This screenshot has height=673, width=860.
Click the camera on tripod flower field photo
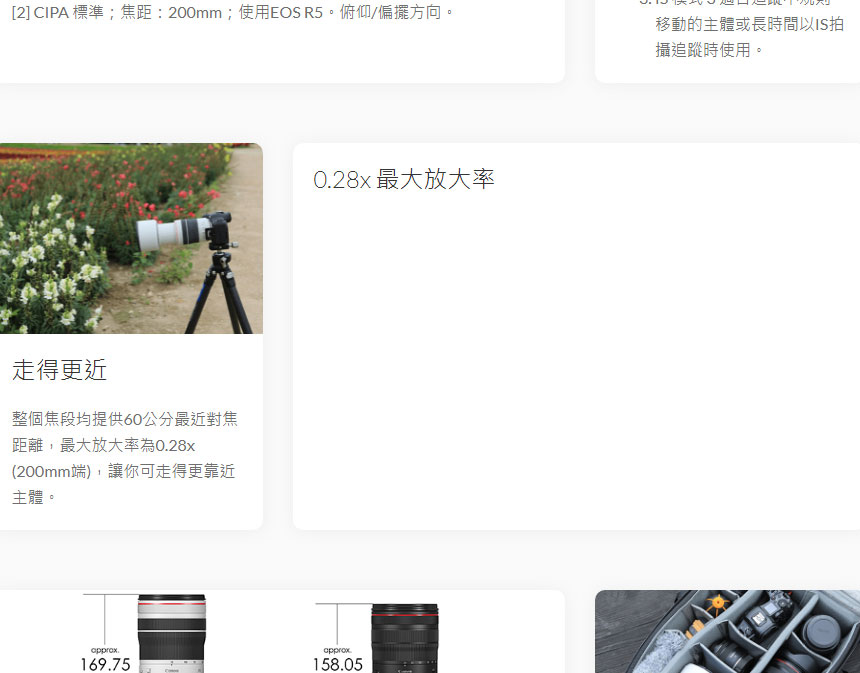pyautogui.click(x=131, y=238)
